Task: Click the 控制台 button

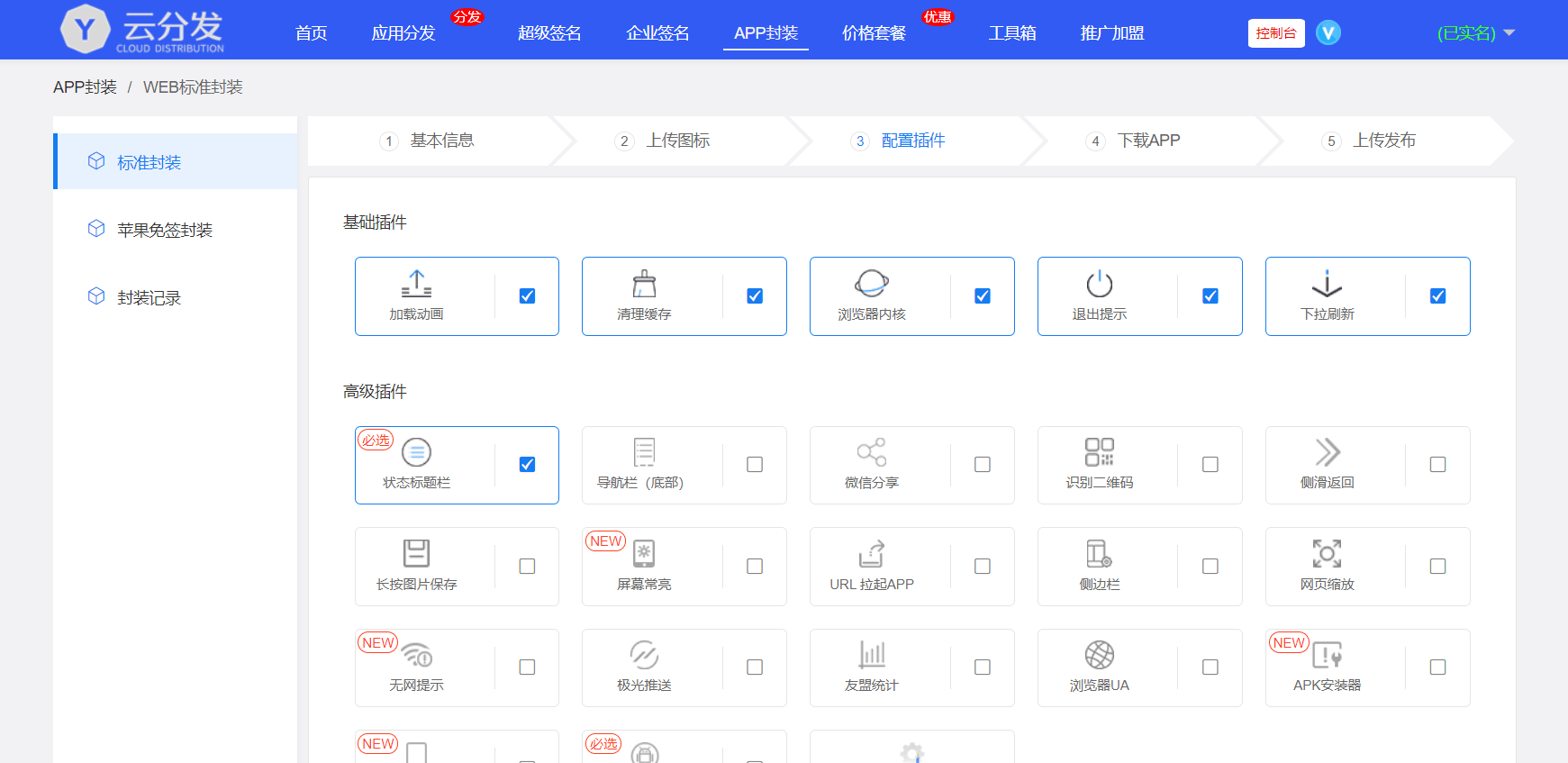Action: 1275,33
